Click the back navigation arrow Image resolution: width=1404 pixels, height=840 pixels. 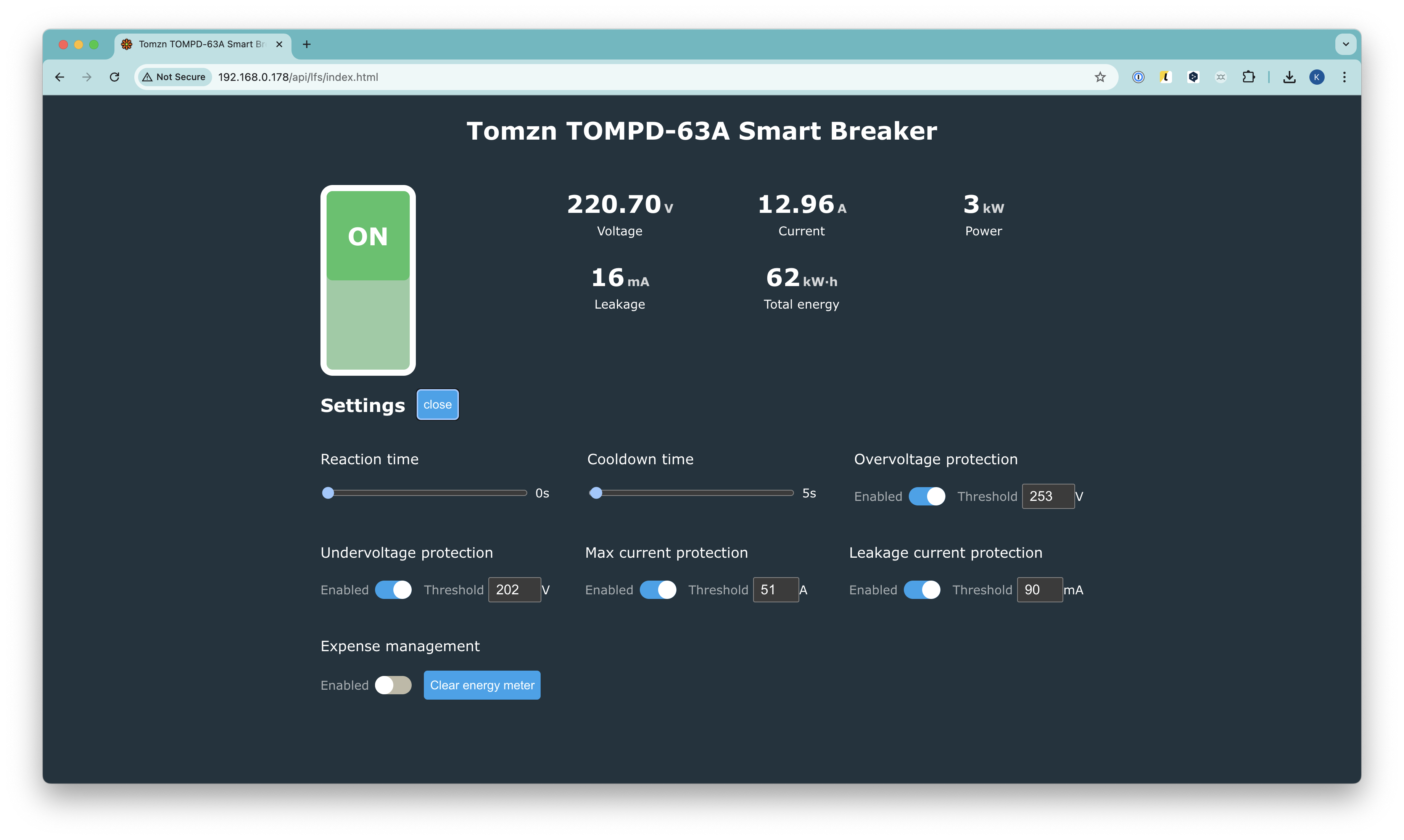click(60, 77)
